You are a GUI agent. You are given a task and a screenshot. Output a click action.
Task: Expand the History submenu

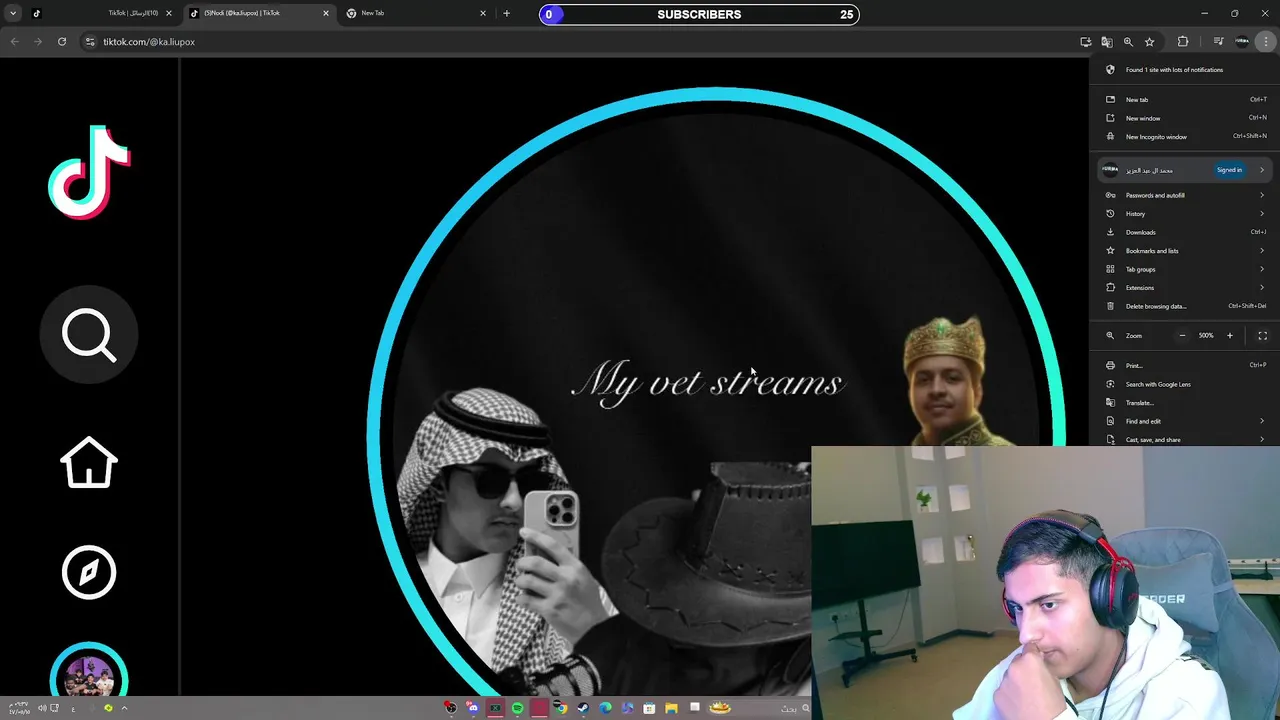pos(1185,214)
